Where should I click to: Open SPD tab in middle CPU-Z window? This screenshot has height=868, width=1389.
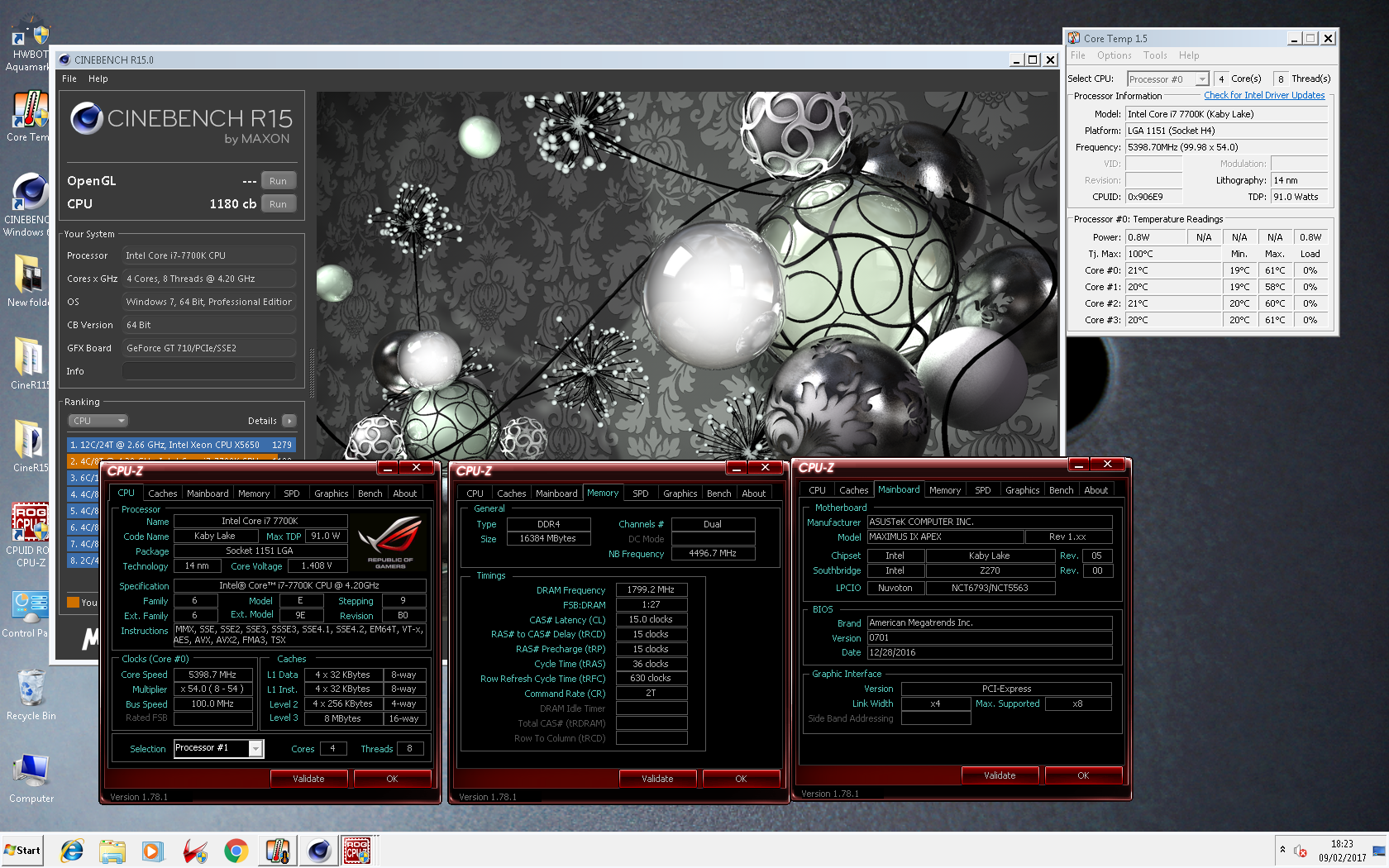point(641,494)
